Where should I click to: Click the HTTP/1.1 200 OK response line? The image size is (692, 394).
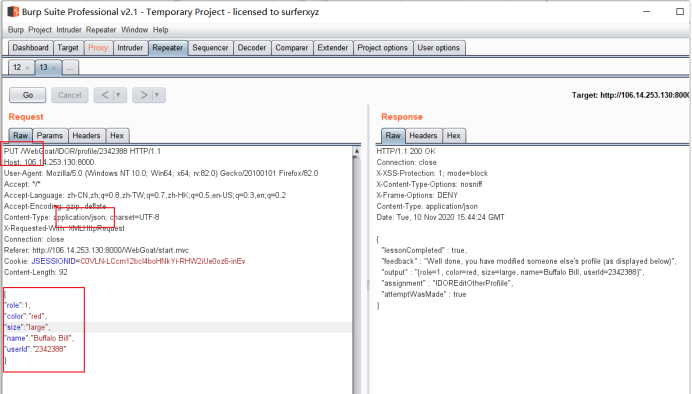[406, 151]
